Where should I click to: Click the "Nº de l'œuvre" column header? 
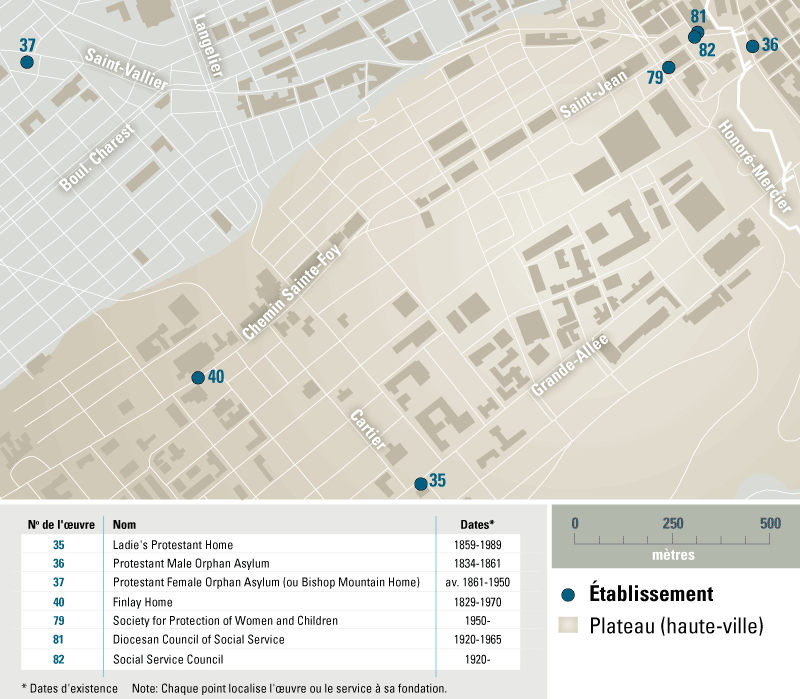point(61,525)
